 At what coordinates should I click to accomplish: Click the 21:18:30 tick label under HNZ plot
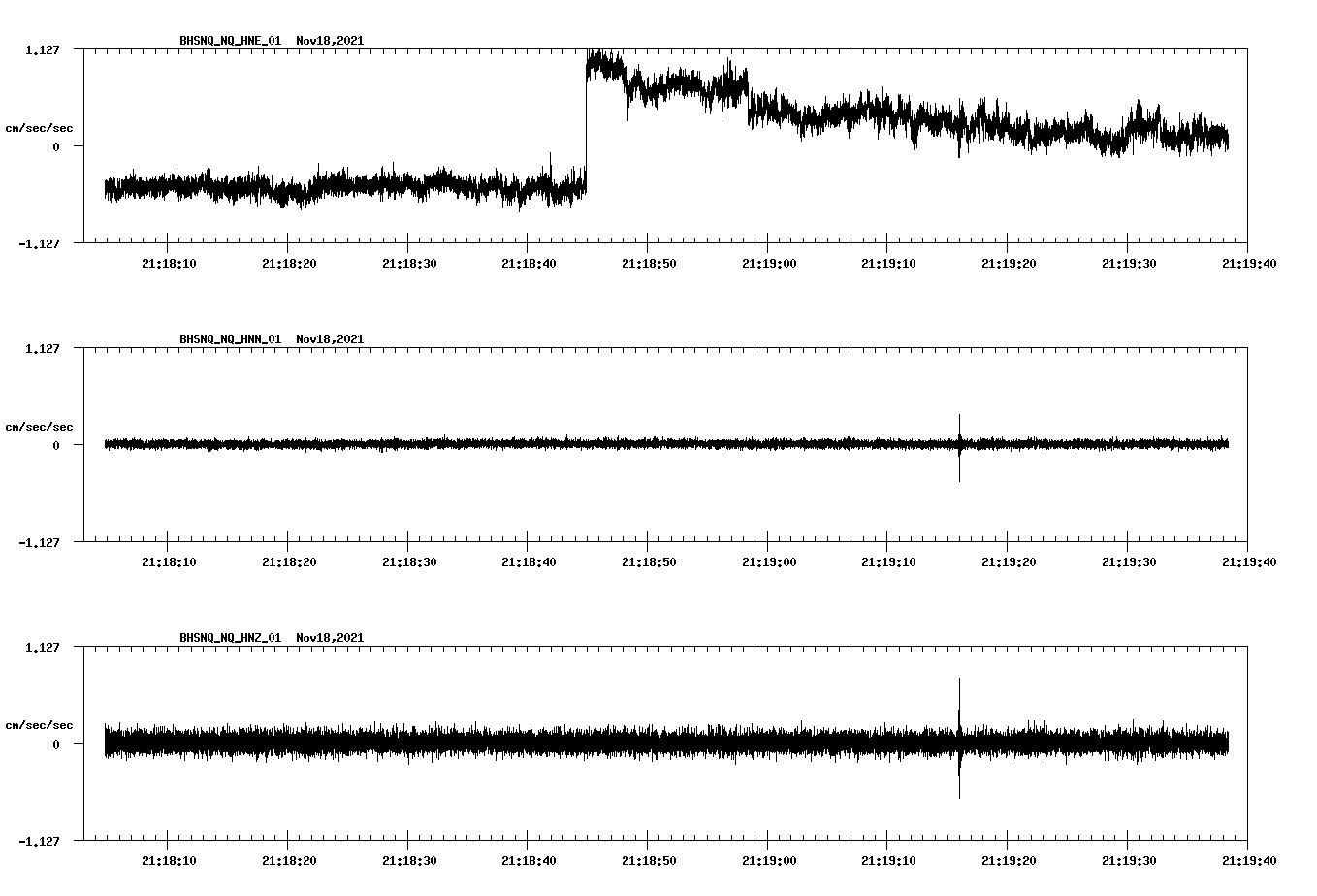pyautogui.click(x=409, y=860)
